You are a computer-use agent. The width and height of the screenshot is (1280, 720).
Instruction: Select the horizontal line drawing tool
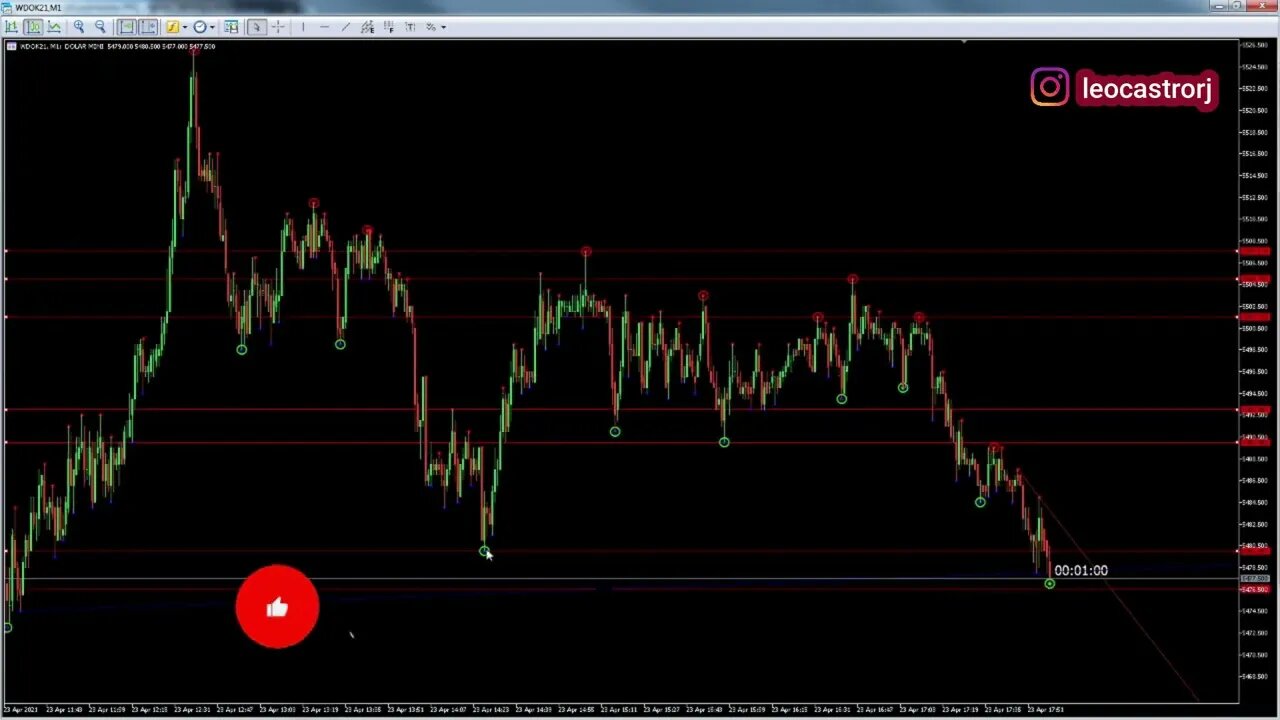[x=325, y=27]
